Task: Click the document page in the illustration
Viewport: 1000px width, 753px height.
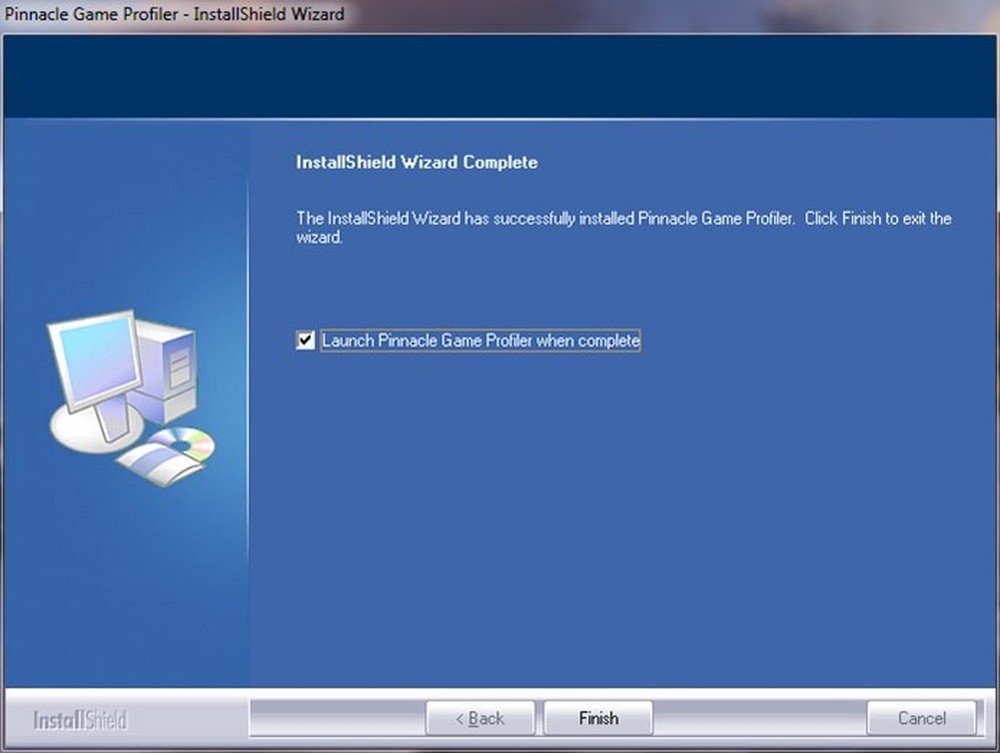Action: point(152,463)
